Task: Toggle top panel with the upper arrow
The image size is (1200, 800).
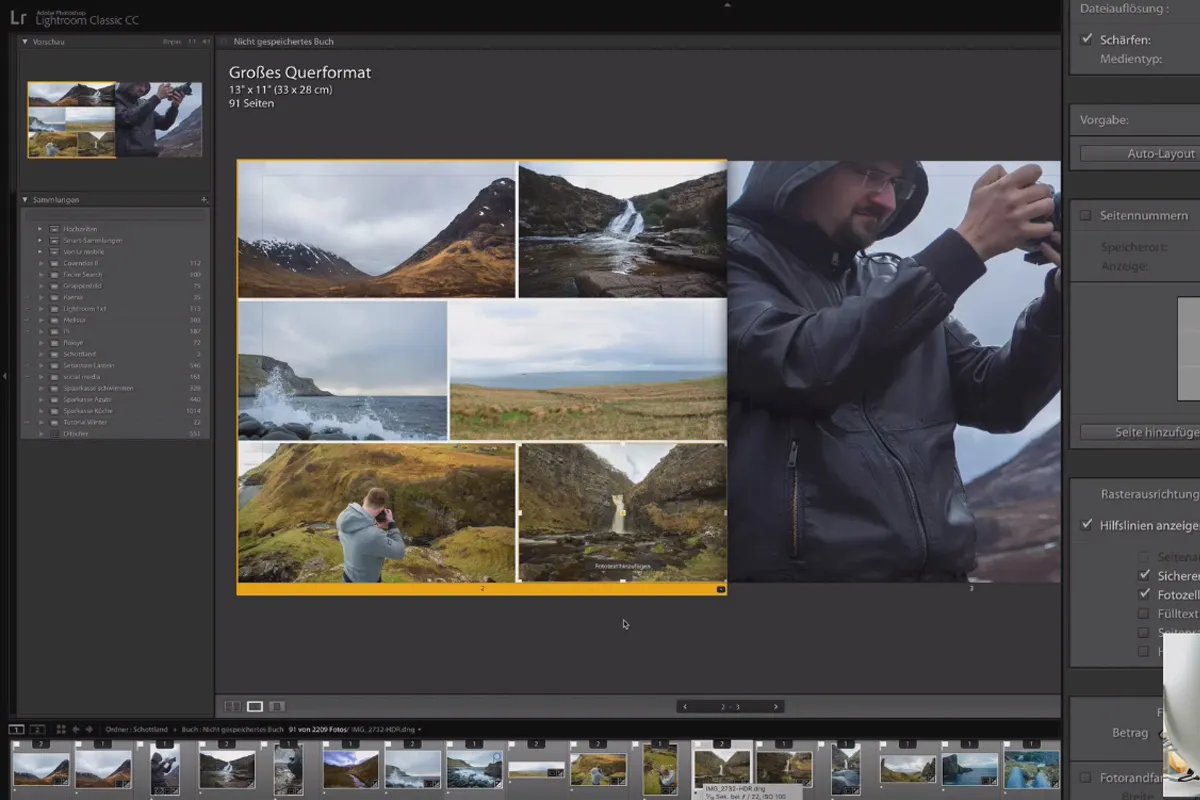Action: point(727,4)
